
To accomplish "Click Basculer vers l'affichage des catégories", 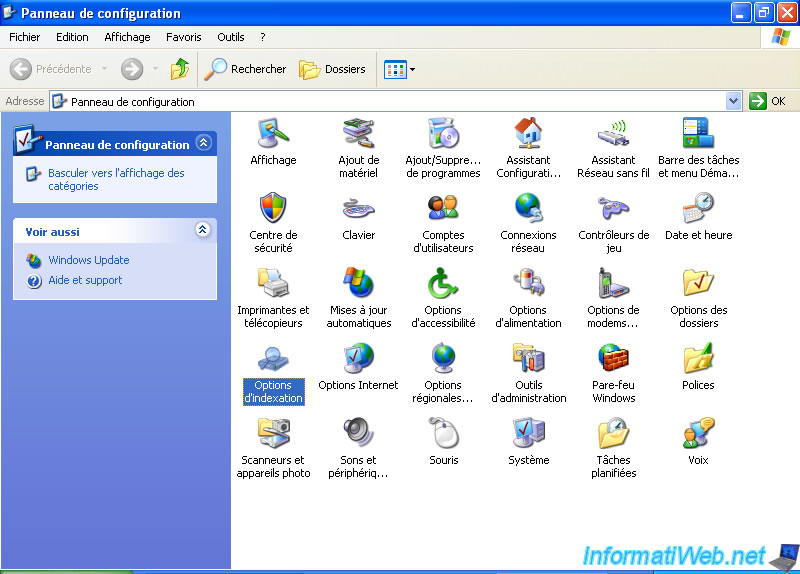I will (116, 180).
